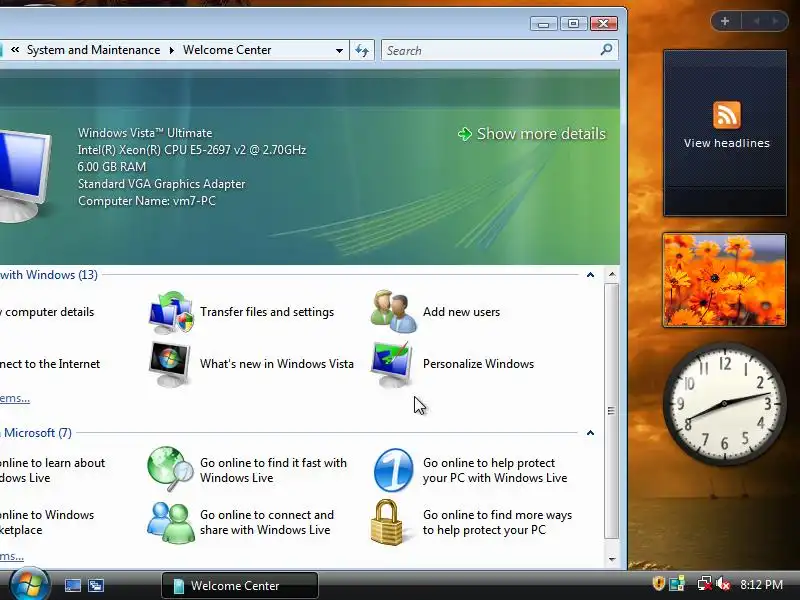
Task: Click Go online to find it fast label
Action: tap(273, 470)
